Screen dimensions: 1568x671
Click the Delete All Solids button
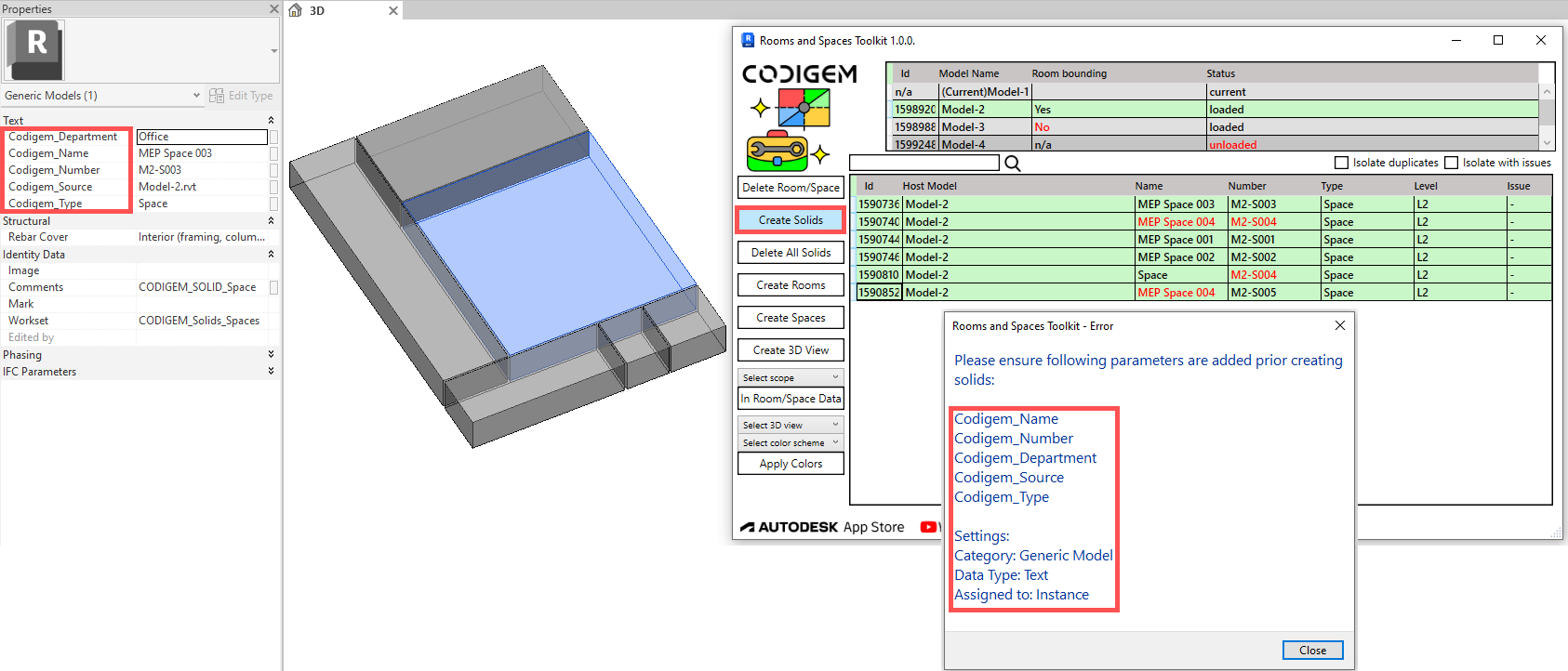pos(791,253)
